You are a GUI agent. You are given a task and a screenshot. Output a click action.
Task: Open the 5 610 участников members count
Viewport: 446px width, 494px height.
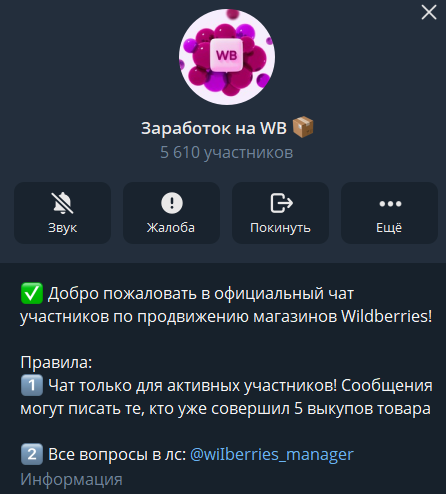227,152
